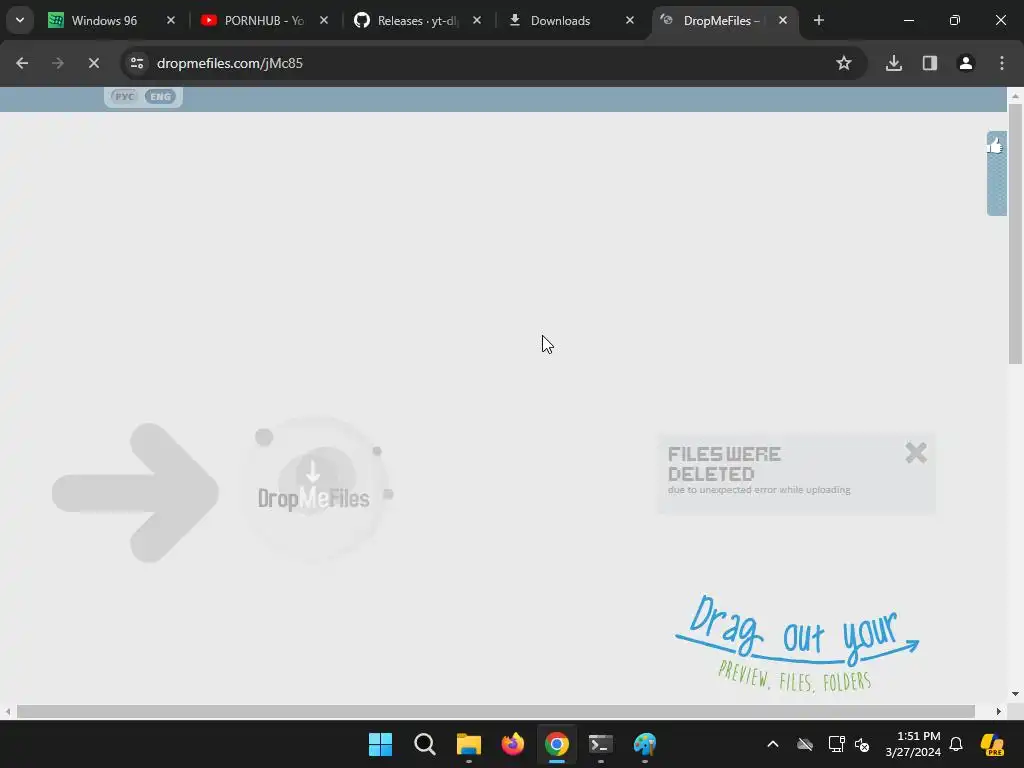This screenshot has width=1024, height=768.
Task: Switch language to РУС
Action: pyautogui.click(x=124, y=97)
